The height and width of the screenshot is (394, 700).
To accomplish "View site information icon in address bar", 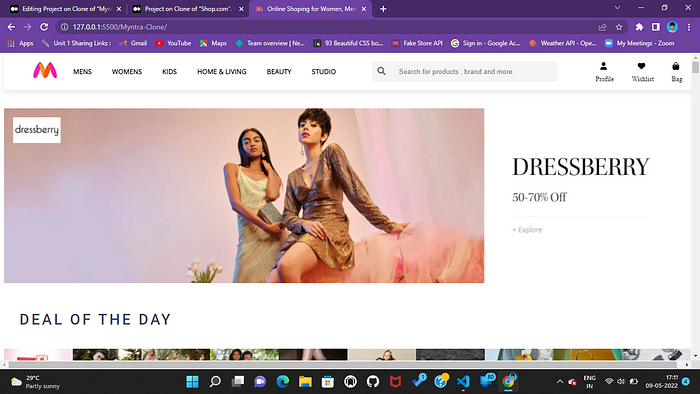I will pos(64,27).
